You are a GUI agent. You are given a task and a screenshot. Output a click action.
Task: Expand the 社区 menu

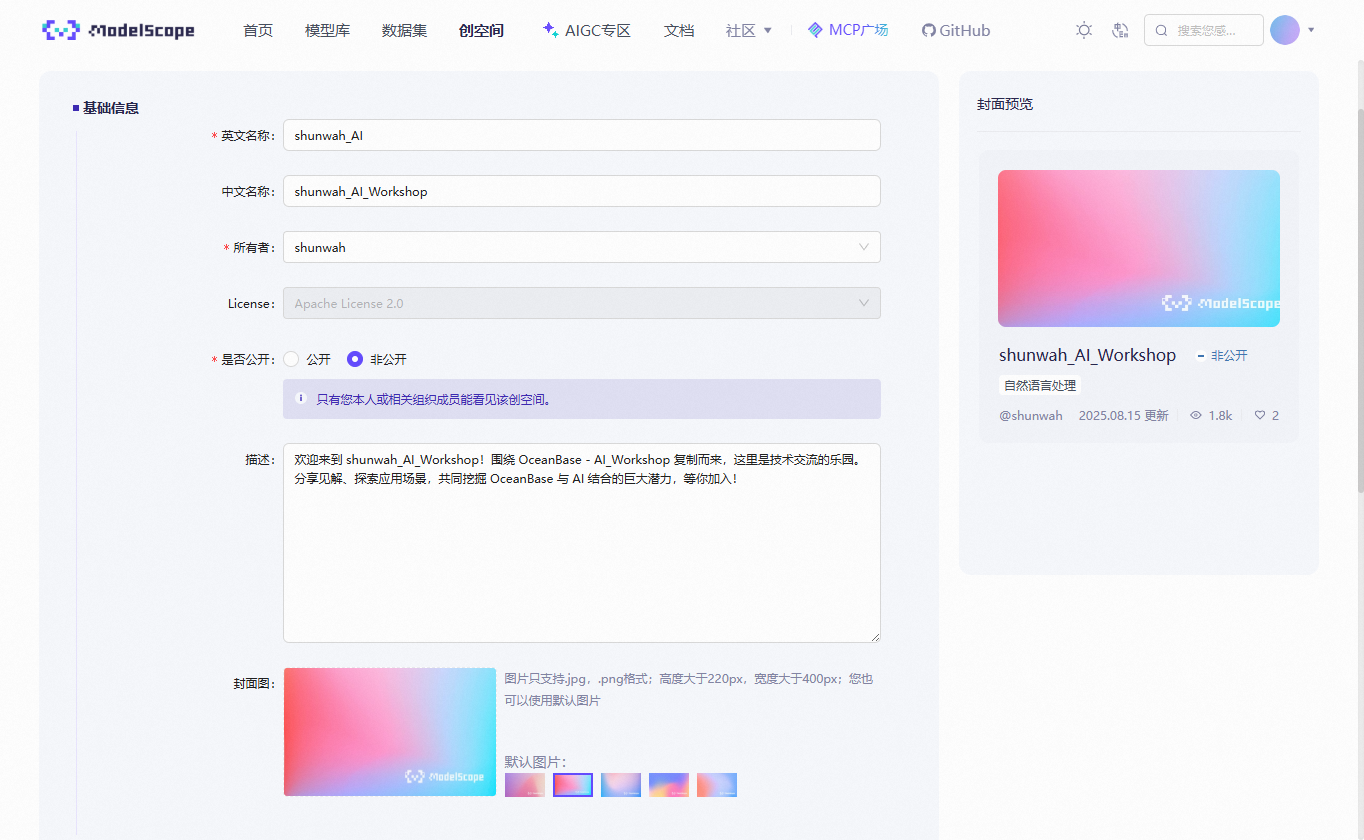749,30
